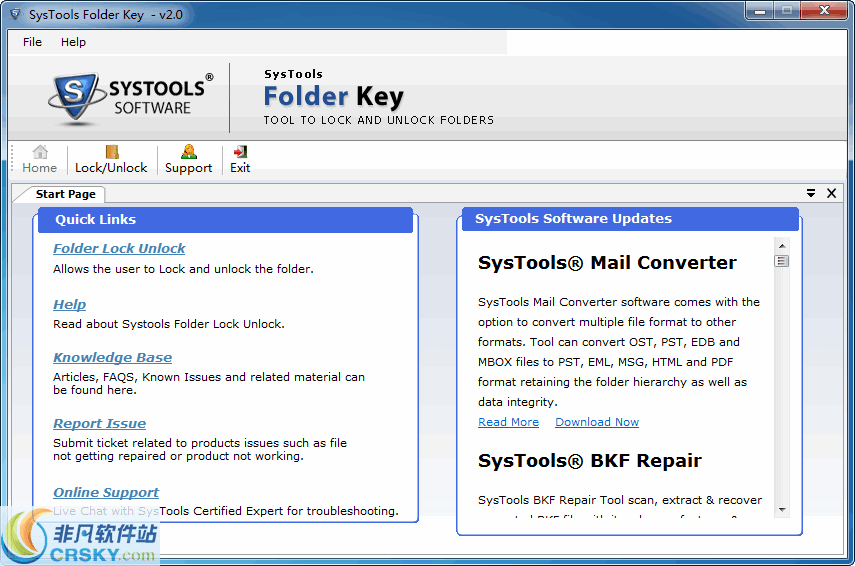Open the Lock/Unlock folder tool

[111, 159]
